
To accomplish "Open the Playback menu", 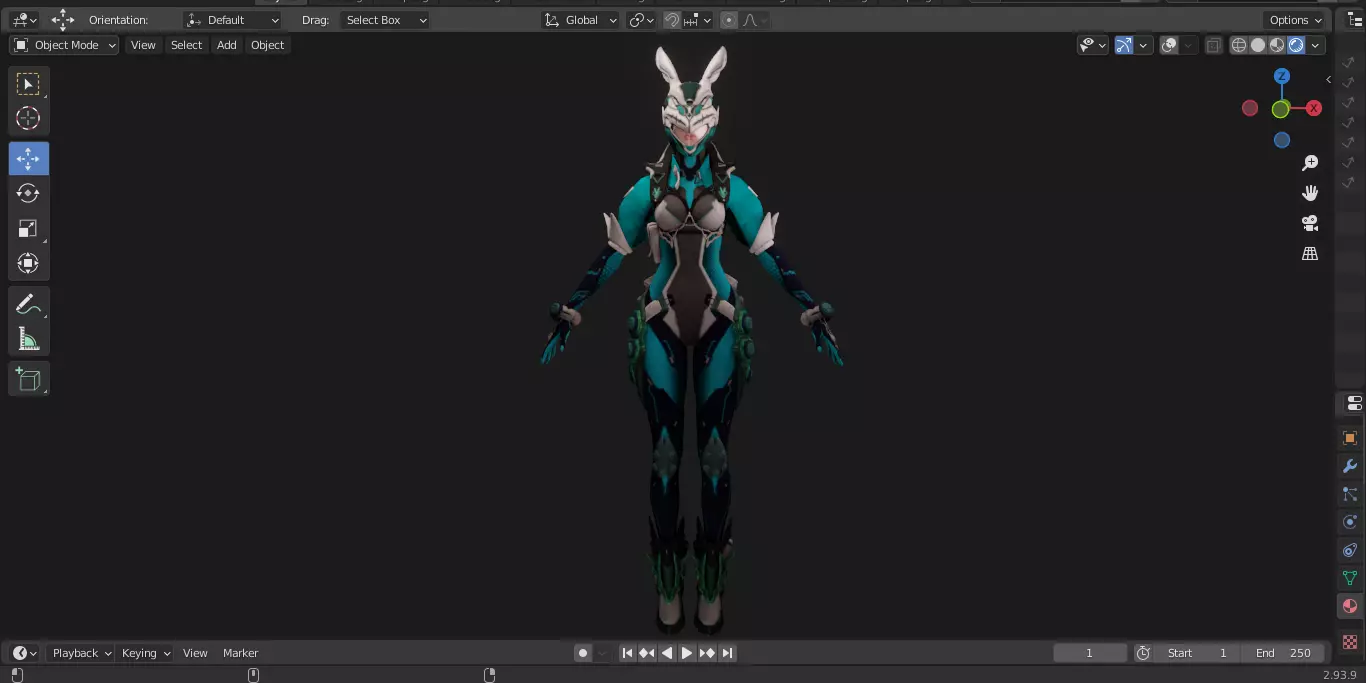I will pos(81,653).
